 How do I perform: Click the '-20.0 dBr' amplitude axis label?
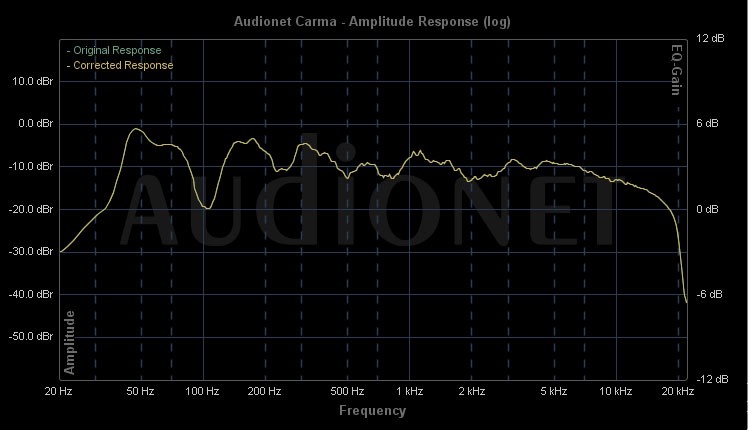(31, 209)
